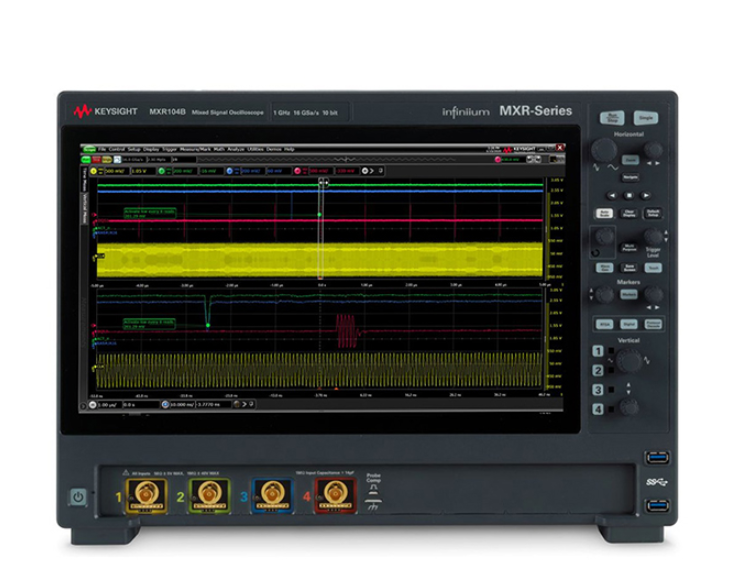The image size is (740, 583).
Task: Click the zoom window marker on upper waveform
Action: pyautogui.click(x=323, y=181)
